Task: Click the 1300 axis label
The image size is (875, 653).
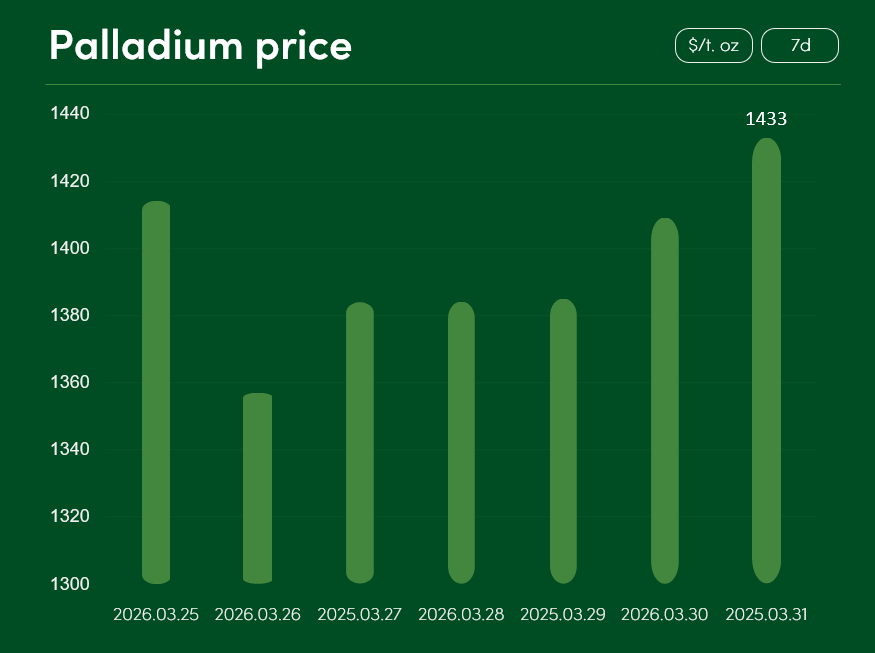Action: [70, 584]
